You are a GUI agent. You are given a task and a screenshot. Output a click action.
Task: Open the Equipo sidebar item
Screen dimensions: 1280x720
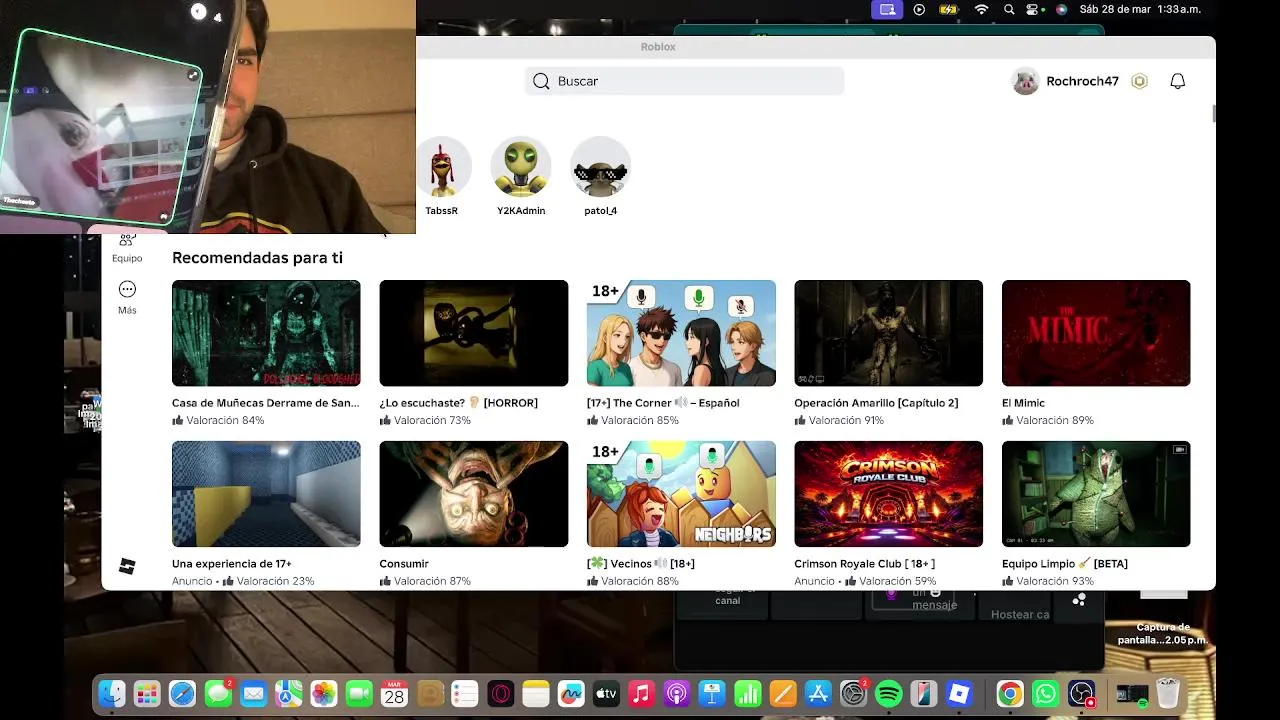click(127, 249)
